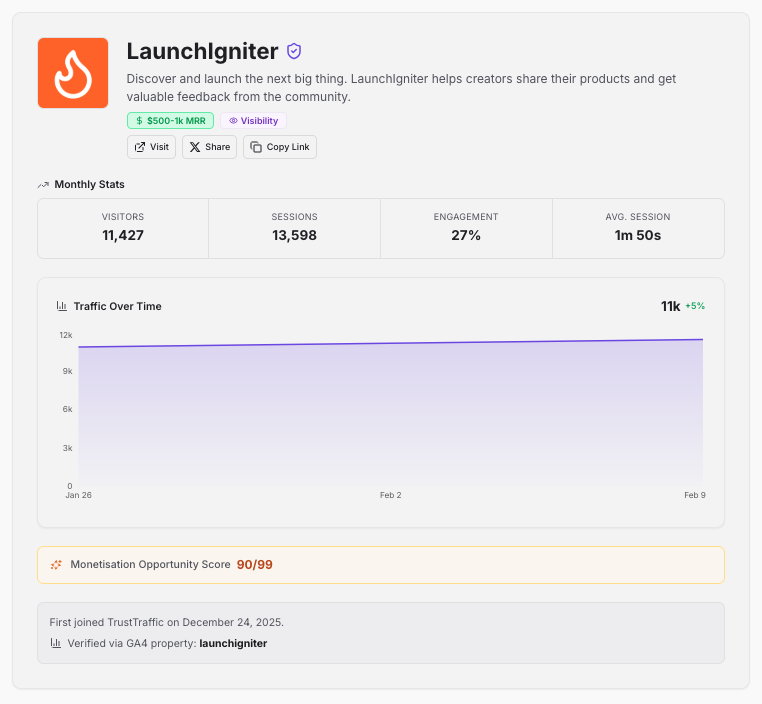Click the 3k y-axis label
Viewport: 762px width, 704px height.
68,448
